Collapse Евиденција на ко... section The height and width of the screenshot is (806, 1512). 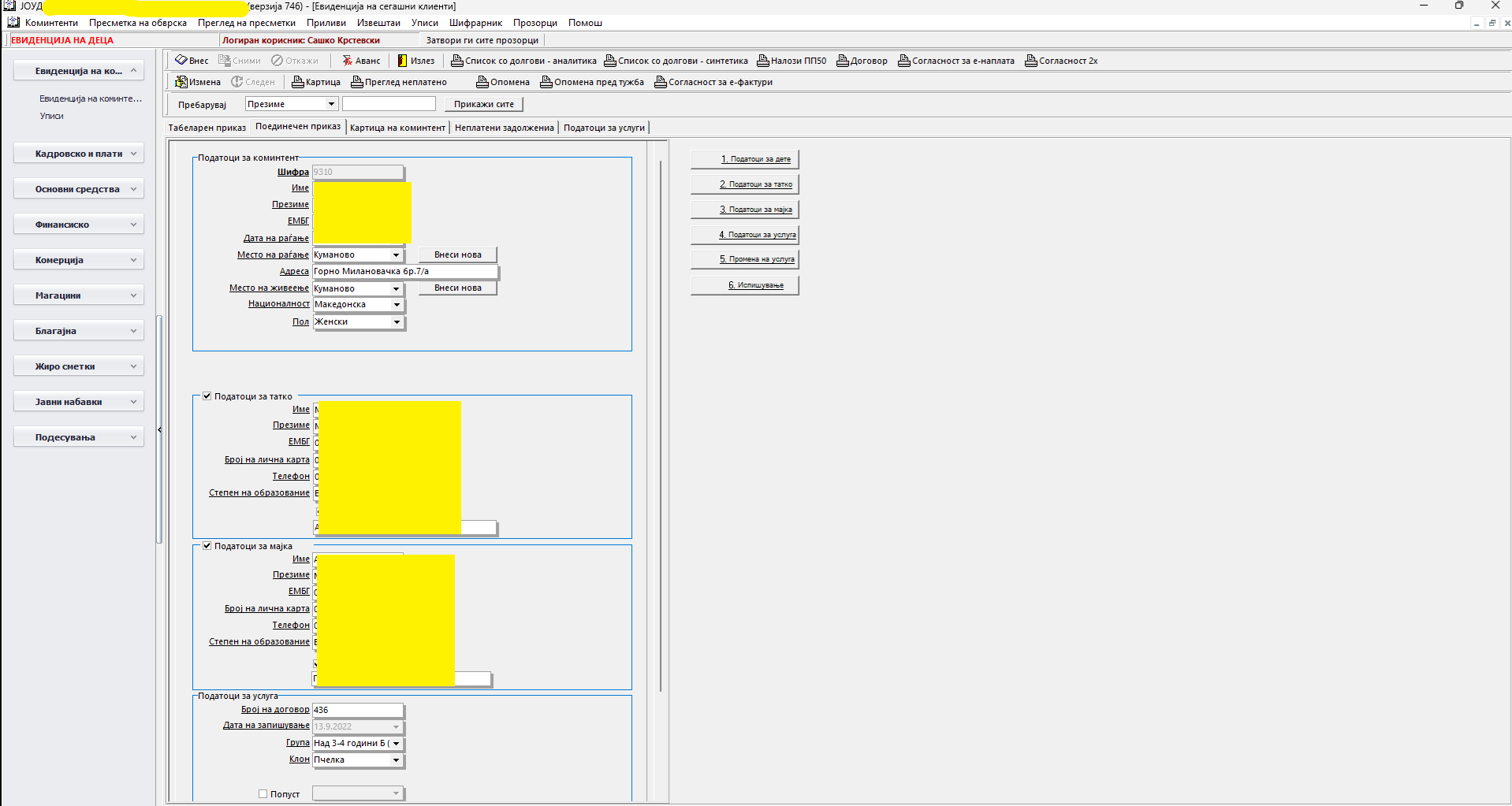(x=79, y=71)
